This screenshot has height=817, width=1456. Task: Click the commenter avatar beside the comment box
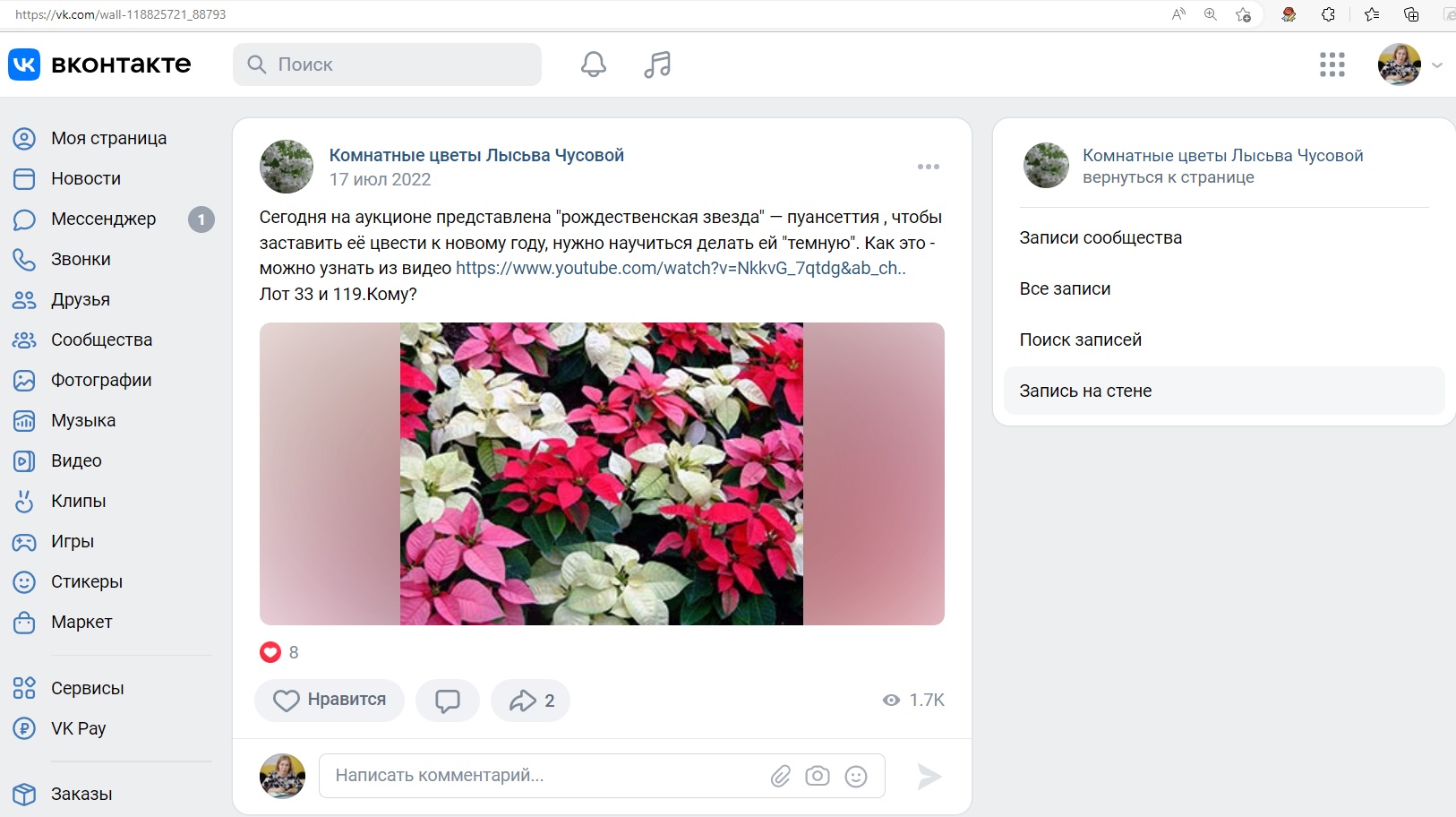tap(282, 776)
